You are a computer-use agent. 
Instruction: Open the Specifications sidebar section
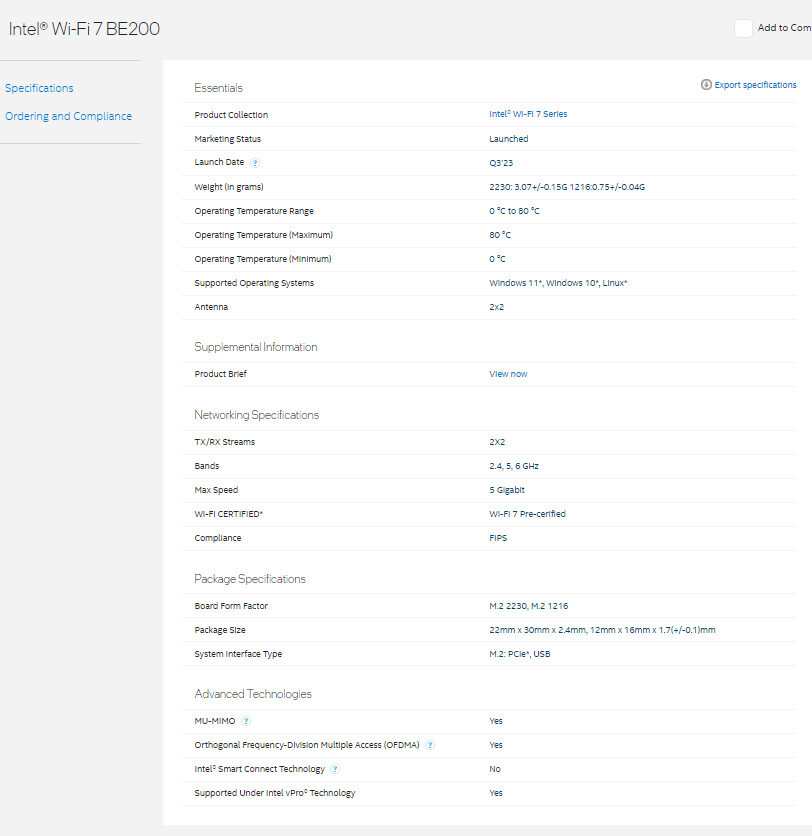pos(39,88)
